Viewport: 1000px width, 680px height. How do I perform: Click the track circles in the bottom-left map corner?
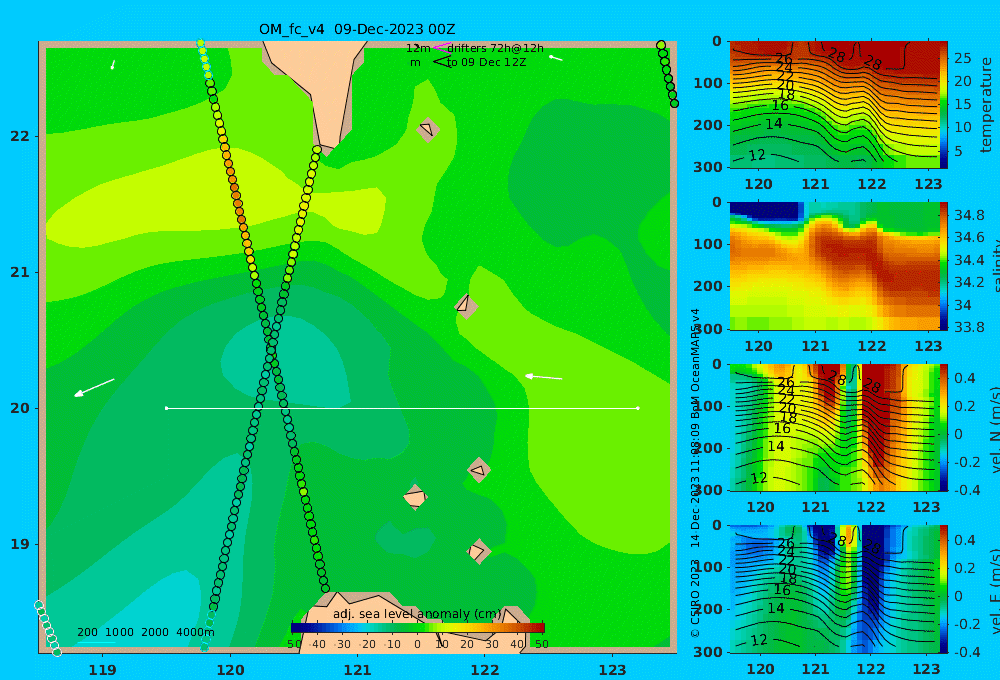tap(48, 628)
